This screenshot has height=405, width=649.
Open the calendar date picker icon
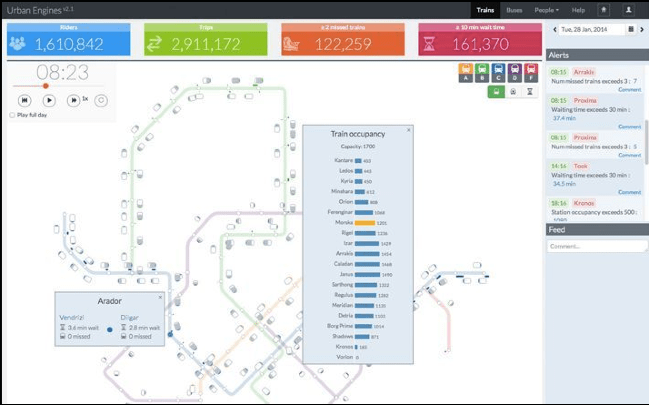point(631,29)
